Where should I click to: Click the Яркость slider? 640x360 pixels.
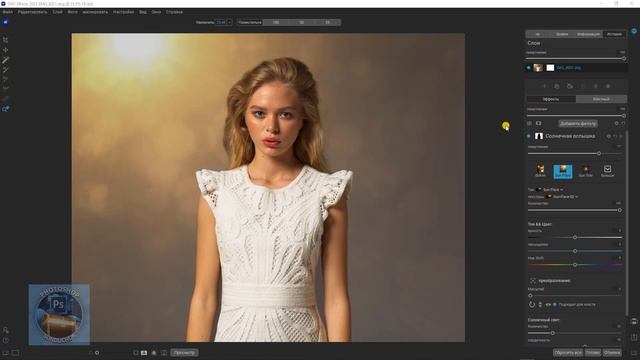coord(575,237)
